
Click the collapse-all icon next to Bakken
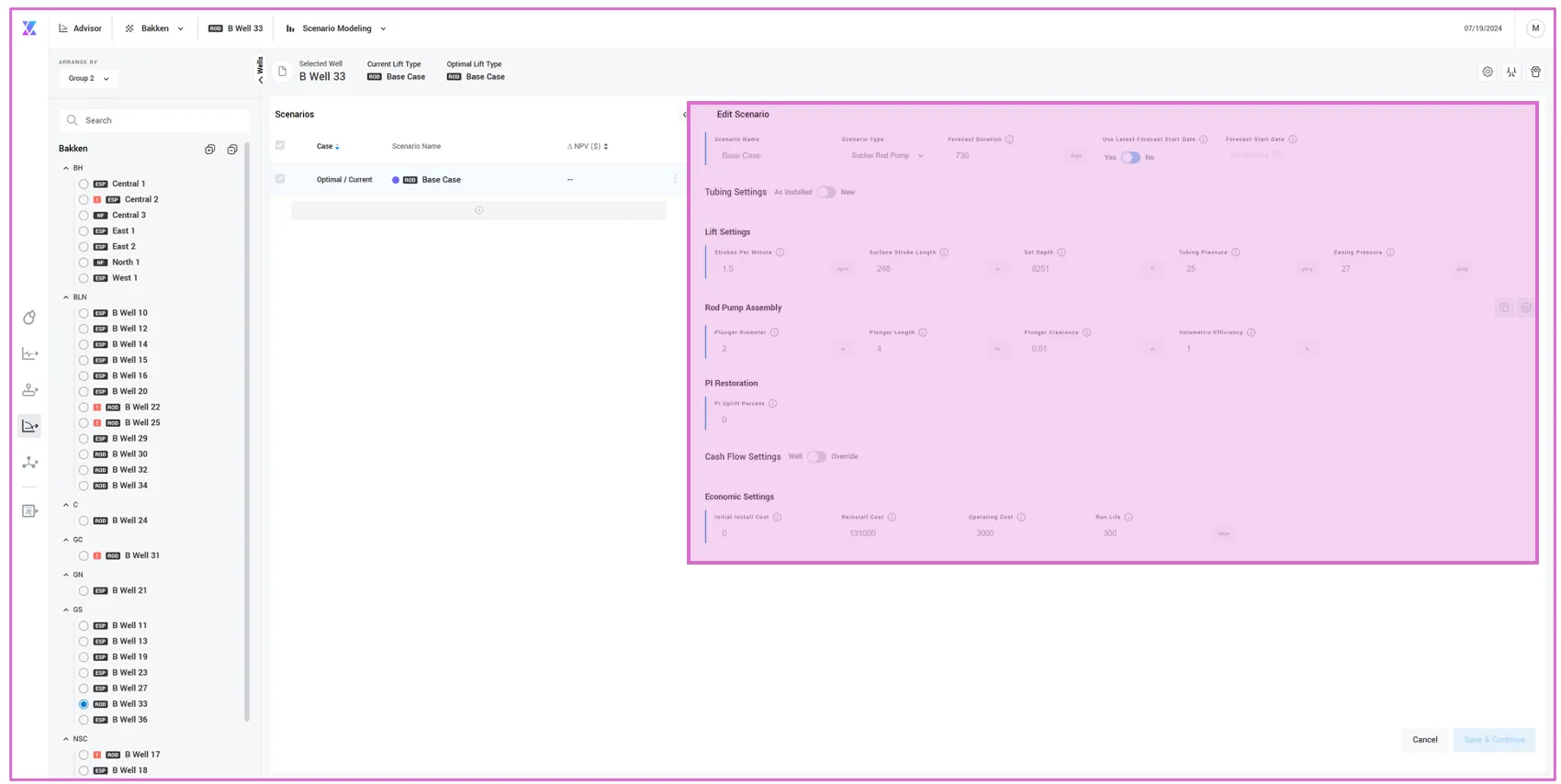(232, 149)
